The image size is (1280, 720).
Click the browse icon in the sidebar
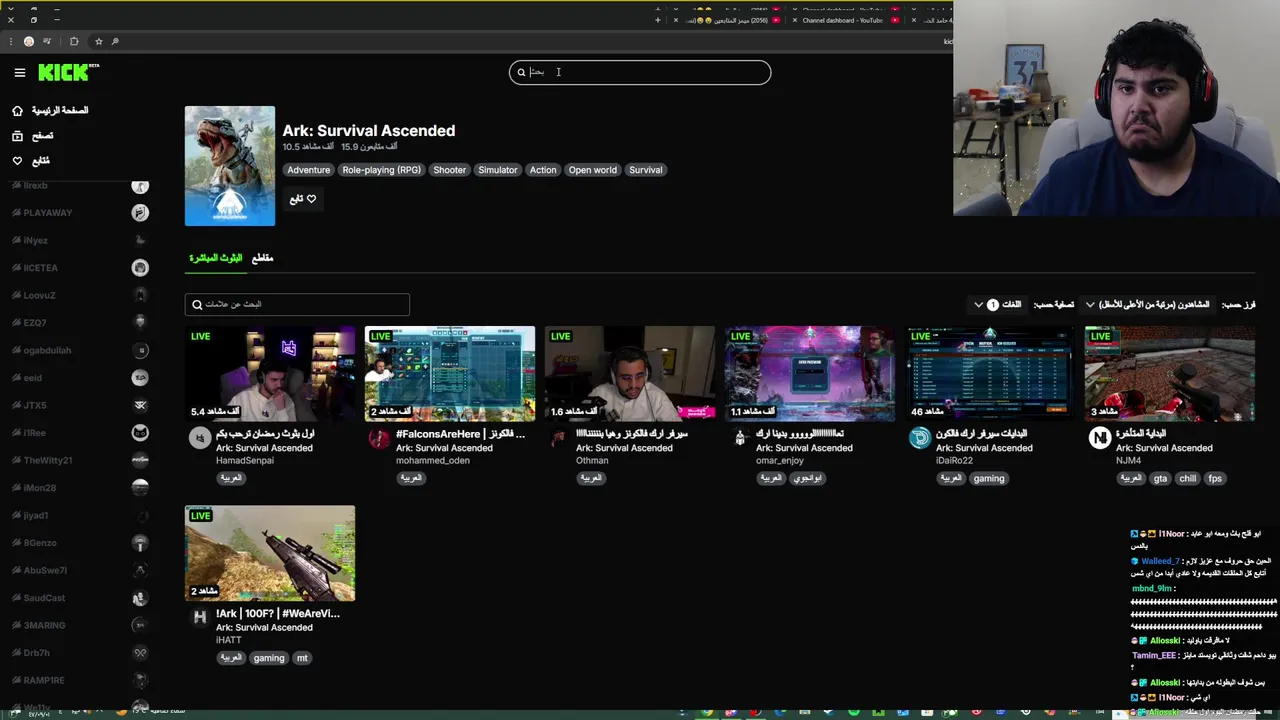pyautogui.click(x=17, y=135)
